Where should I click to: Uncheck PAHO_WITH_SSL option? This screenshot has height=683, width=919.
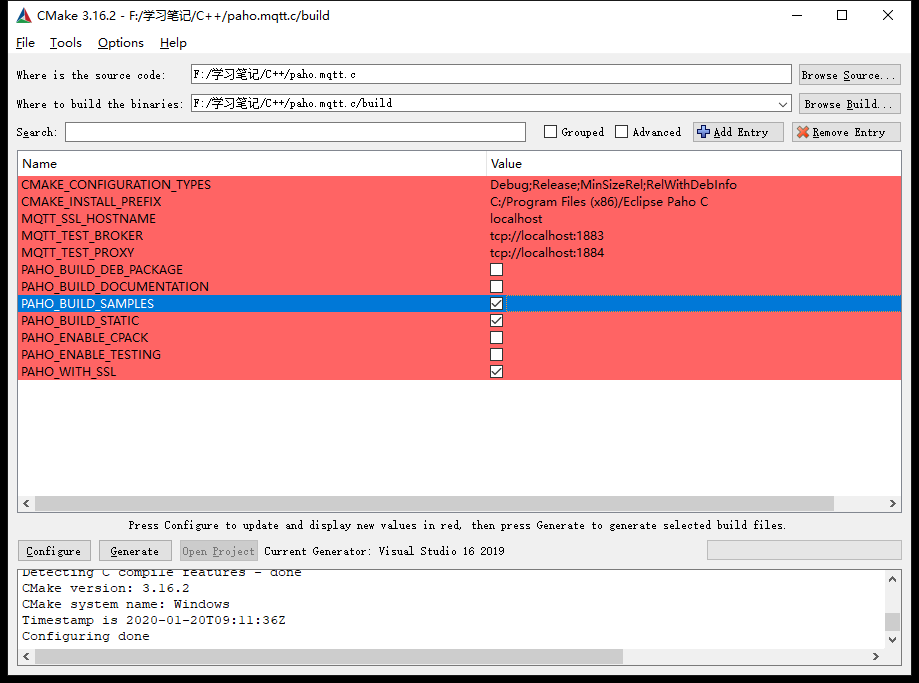[x=496, y=372]
